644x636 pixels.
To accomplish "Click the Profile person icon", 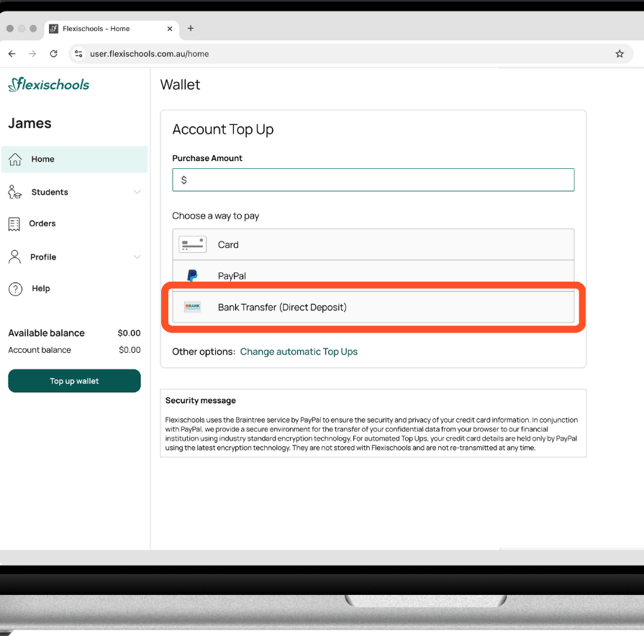I will click(15, 257).
